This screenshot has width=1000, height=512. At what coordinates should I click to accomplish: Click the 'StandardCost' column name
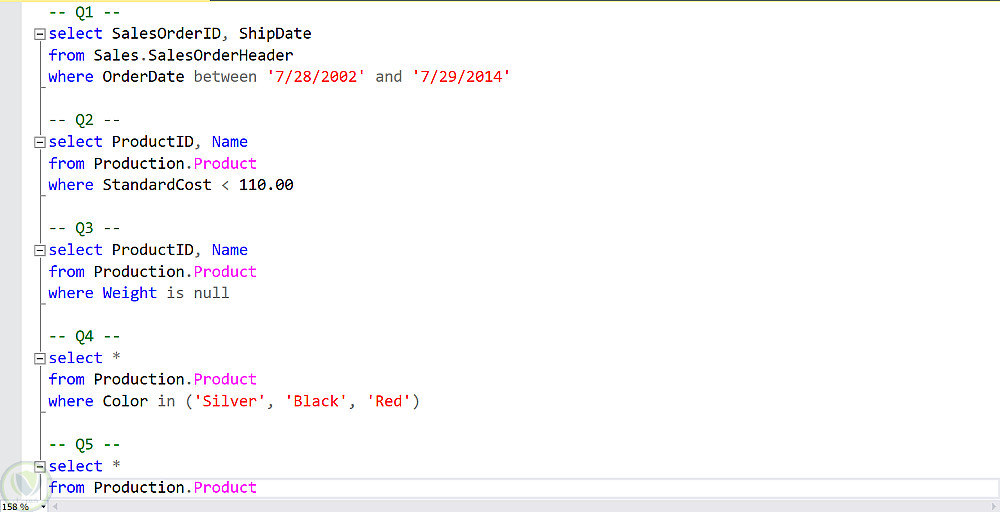(x=157, y=185)
